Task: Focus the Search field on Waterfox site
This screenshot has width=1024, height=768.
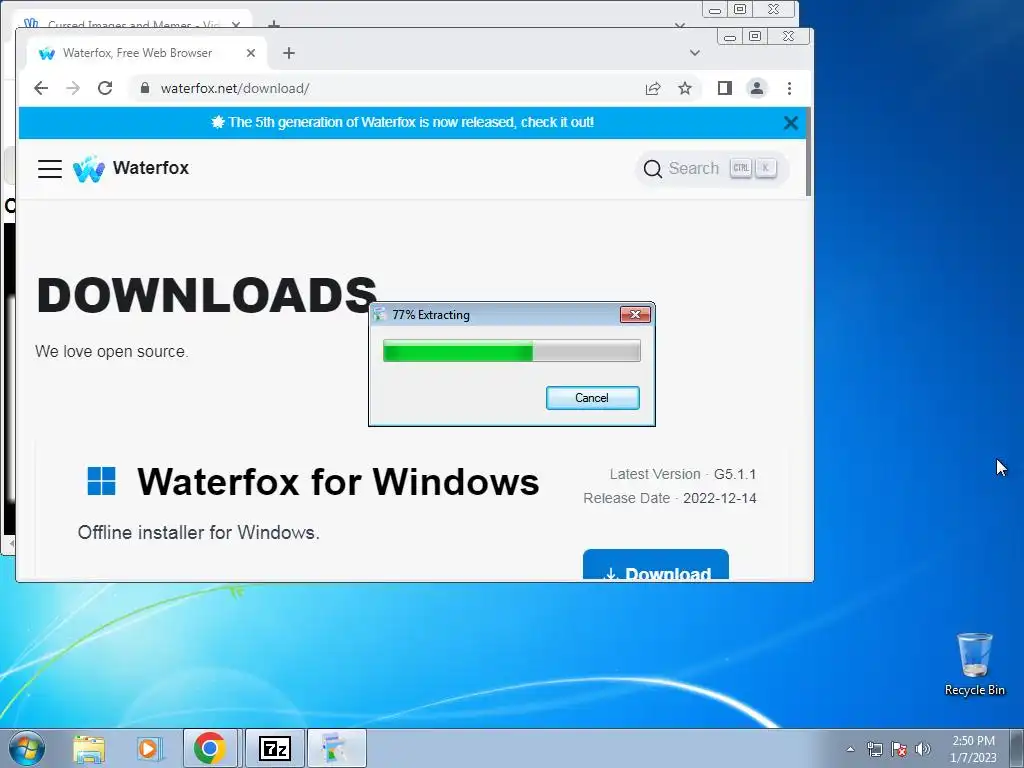Action: [x=712, y=168]
